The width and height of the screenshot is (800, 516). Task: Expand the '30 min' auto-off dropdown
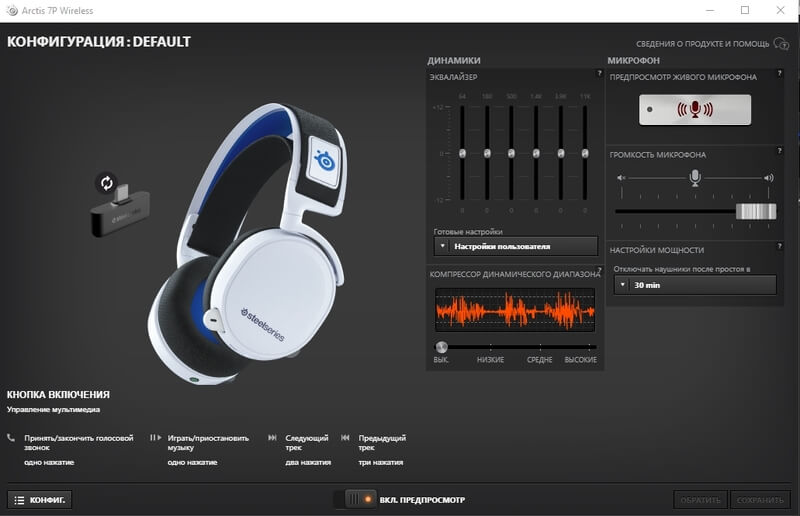[694, 285]
